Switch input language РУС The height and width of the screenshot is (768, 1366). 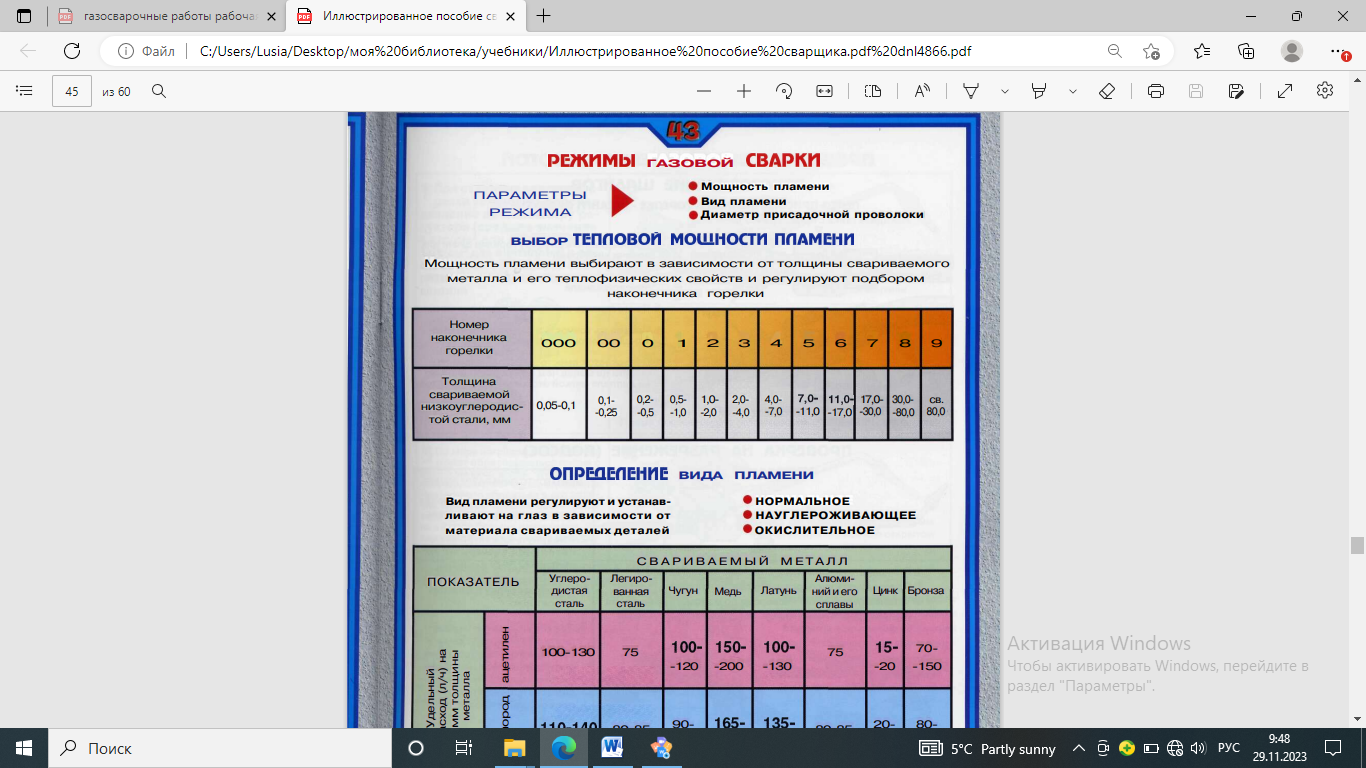point(1229,748)
